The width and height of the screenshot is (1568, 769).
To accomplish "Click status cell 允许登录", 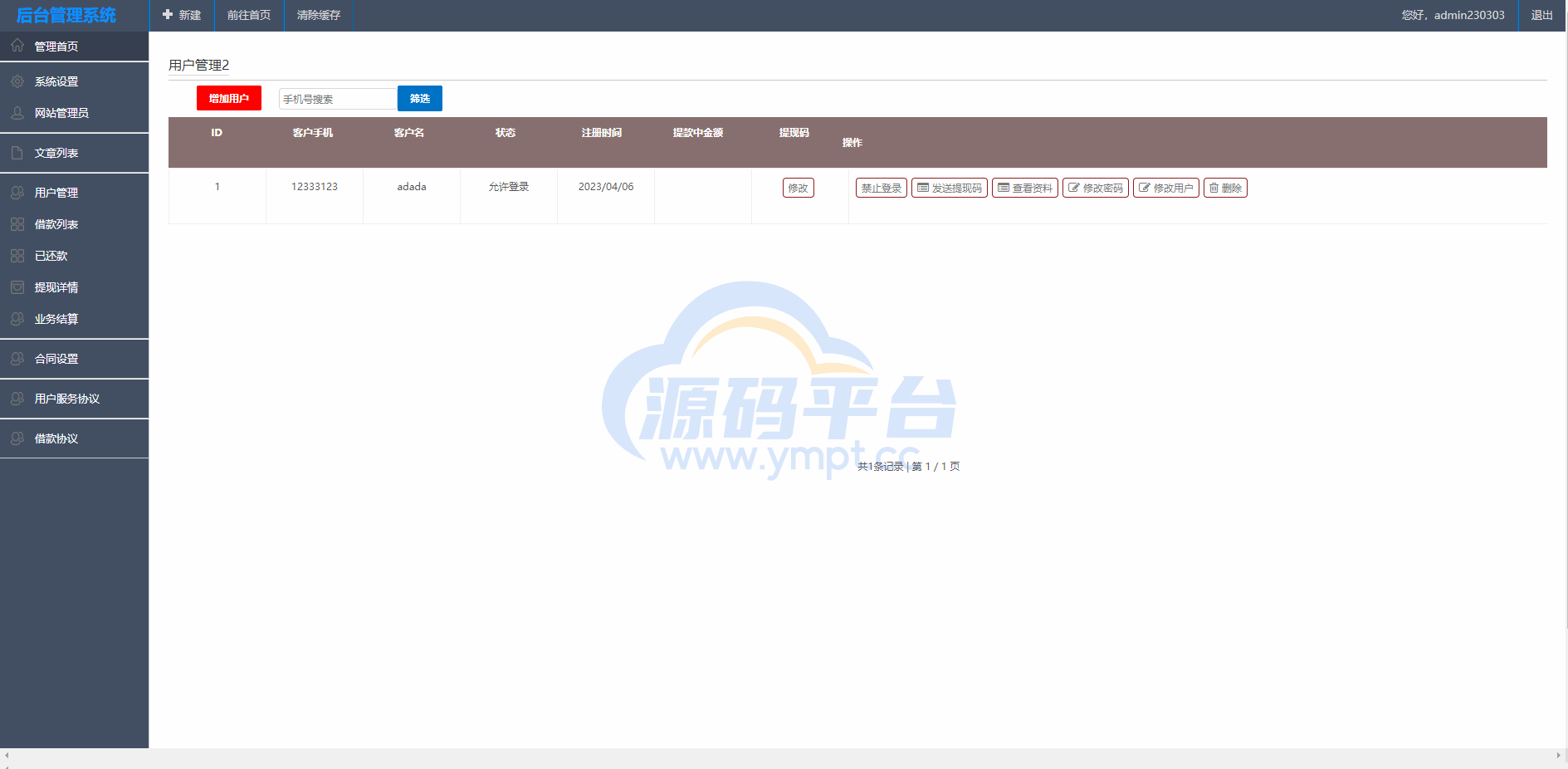I will click(509, 187).
